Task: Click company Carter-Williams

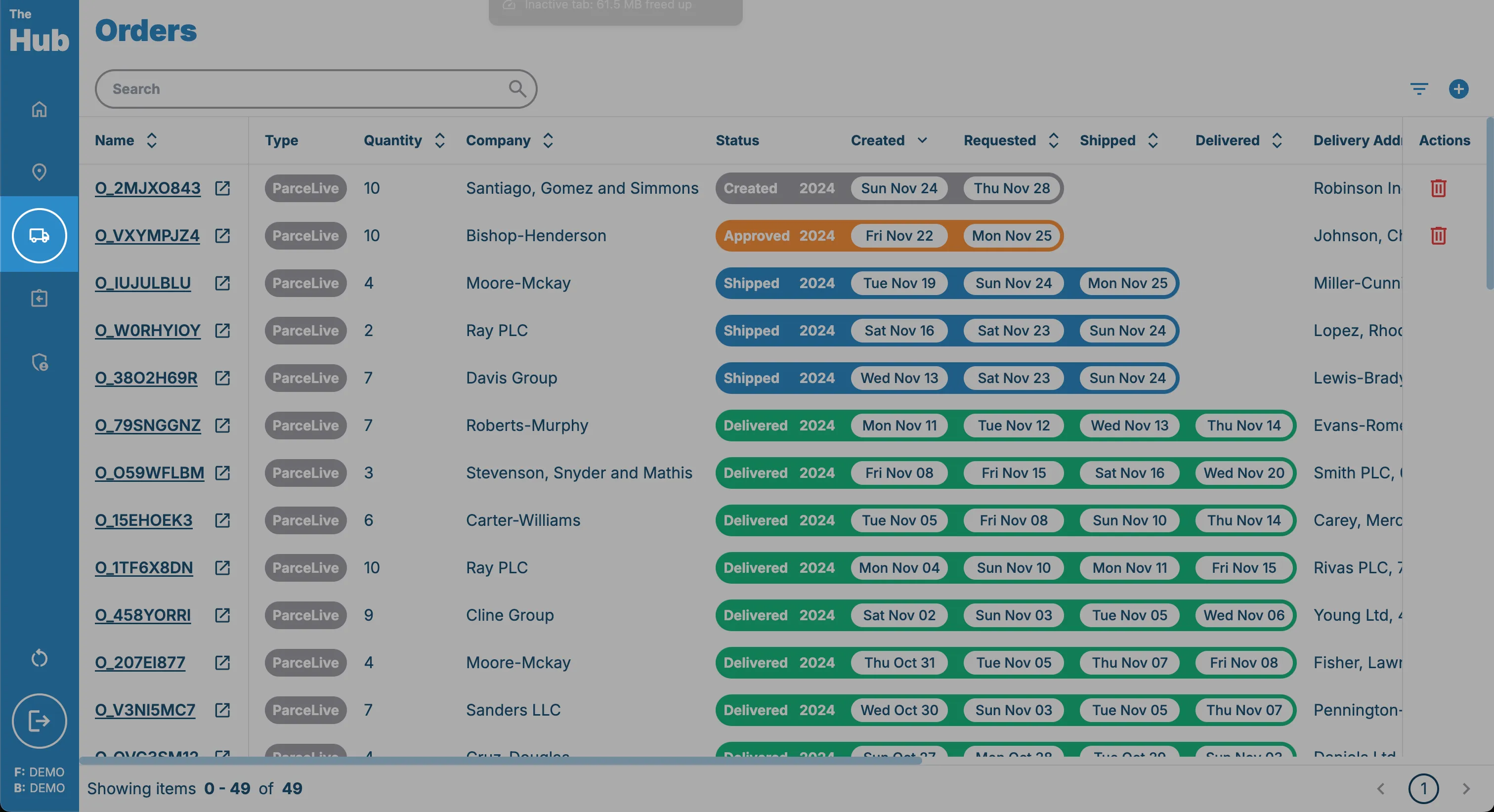Action: pyautogui.click(x=523, y=520)
